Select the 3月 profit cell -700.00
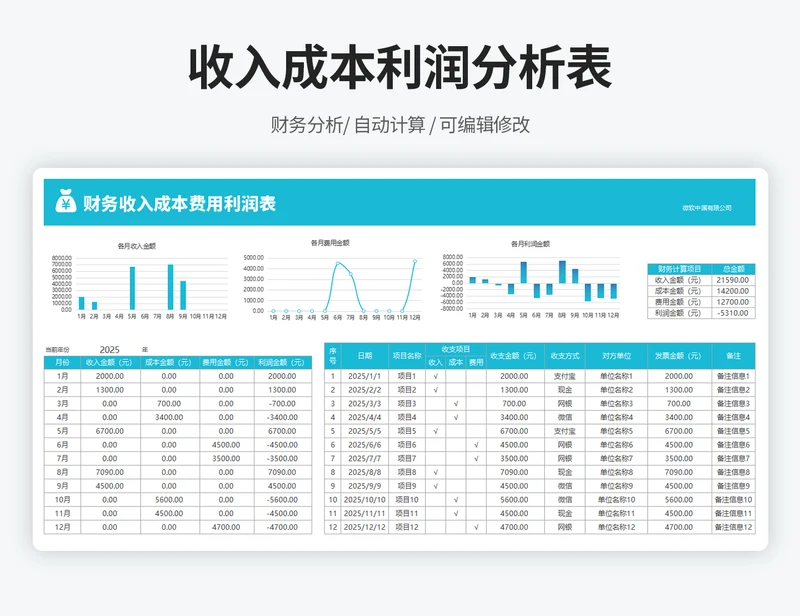Image resolution: width=800 pixels, height=616 pixels. (x=282, y=404)
